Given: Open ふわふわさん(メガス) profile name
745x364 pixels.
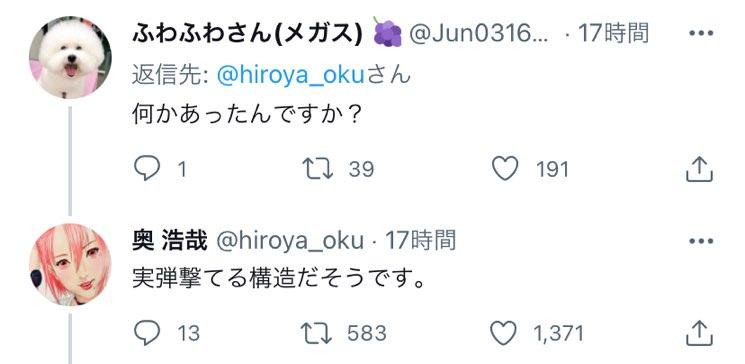Looking at the screenshot, I should (x=247, y=34).
